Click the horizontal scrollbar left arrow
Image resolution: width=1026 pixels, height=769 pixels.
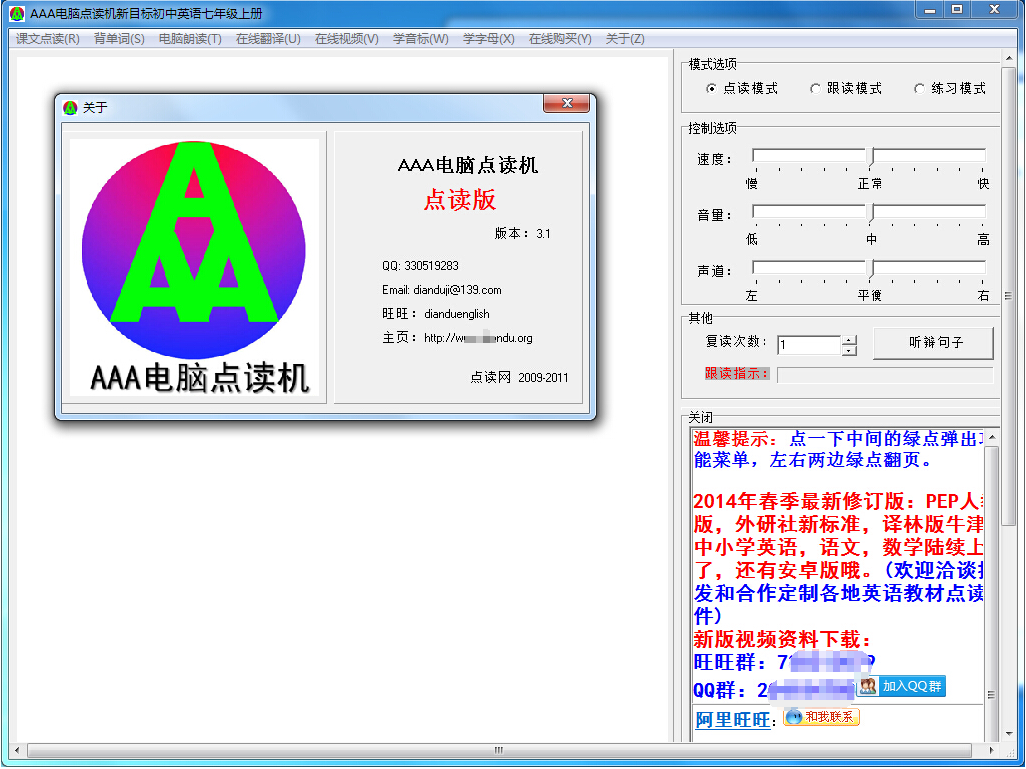pyautogui.click(x=17, y=750)
